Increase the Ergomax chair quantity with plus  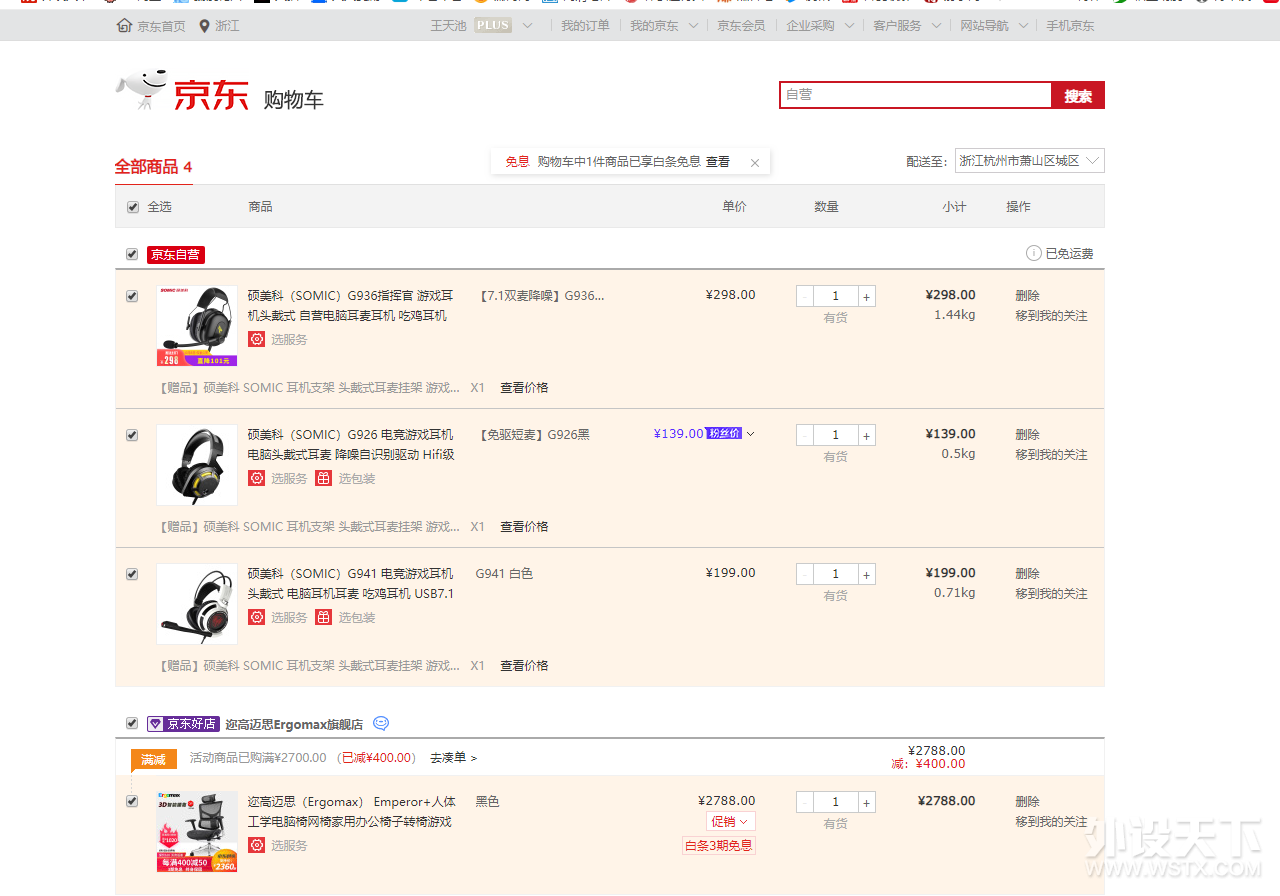(x=866, y=802)
